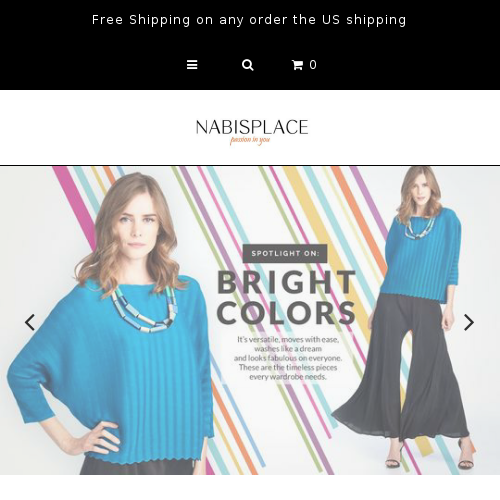Click the BRIGHT COLORS headline
Screen dimensions: 500x500
286,297
